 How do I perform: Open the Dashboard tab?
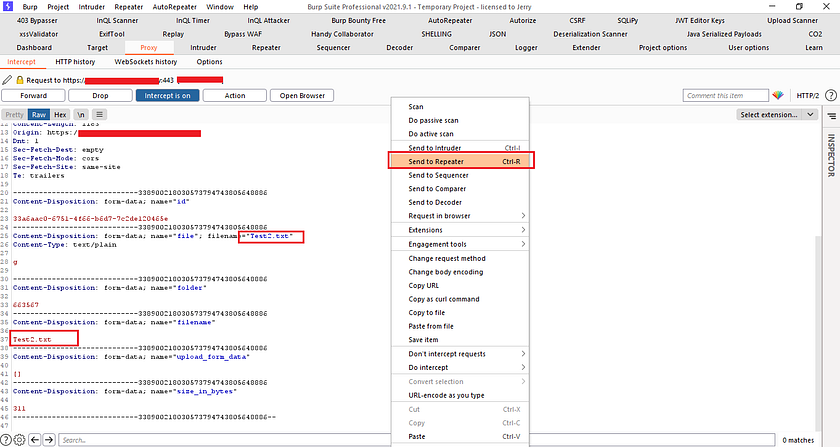(34, 48)
